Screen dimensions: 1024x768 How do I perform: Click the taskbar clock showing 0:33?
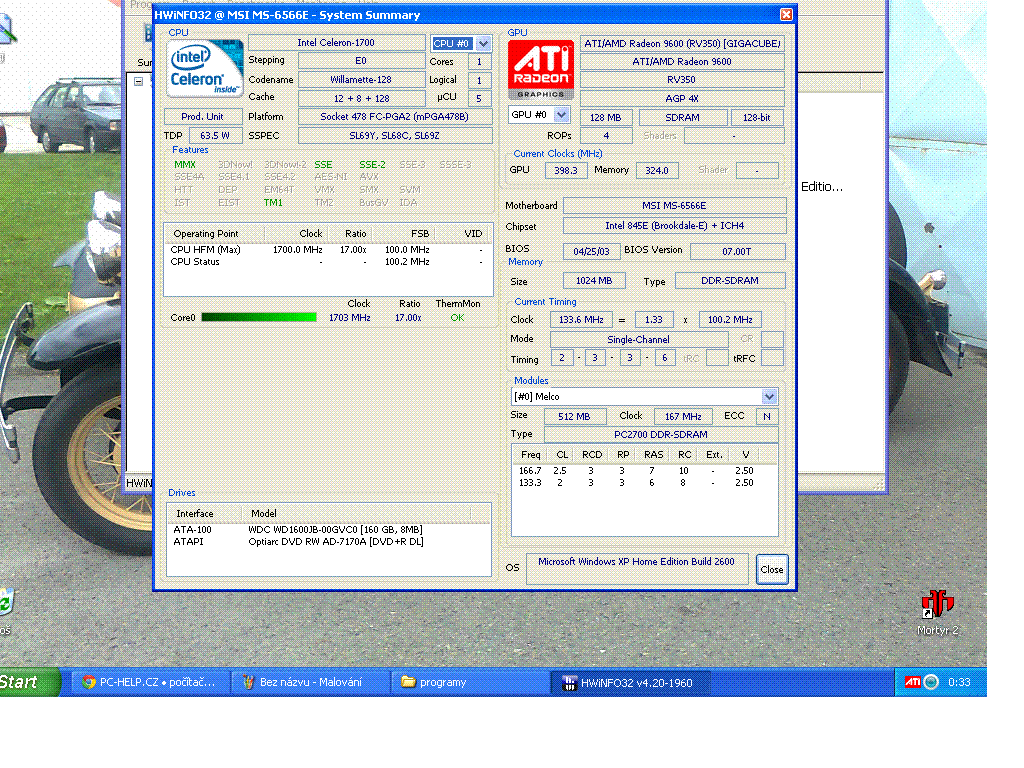coord(959,682)
